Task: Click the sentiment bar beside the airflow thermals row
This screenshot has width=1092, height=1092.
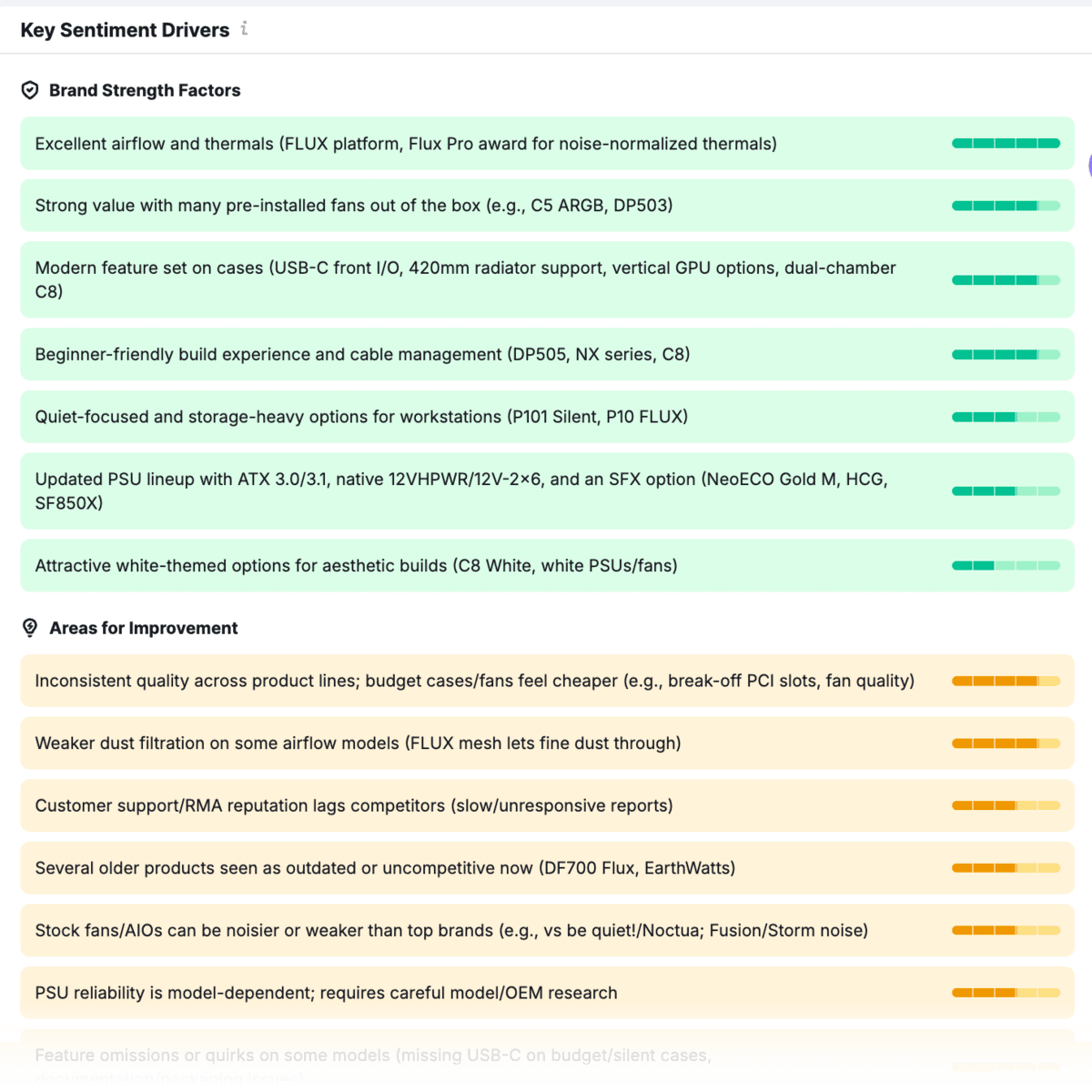Action: click(x=1006, y=143)
